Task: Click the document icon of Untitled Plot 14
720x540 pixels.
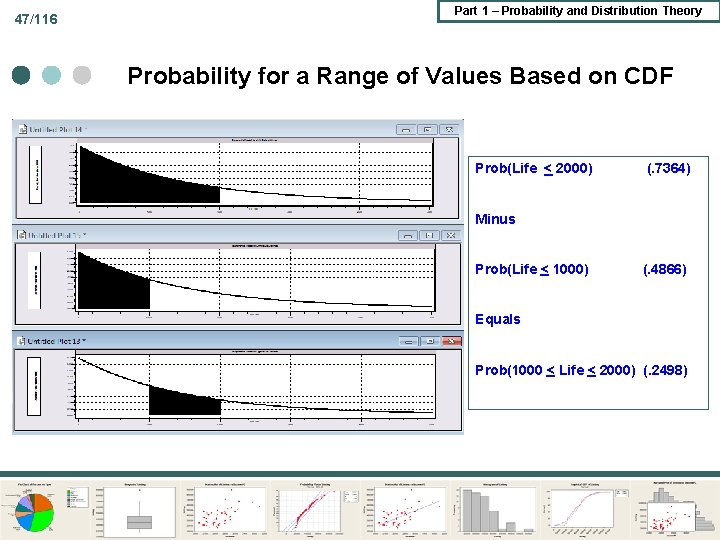Action: tap(23, 129)
